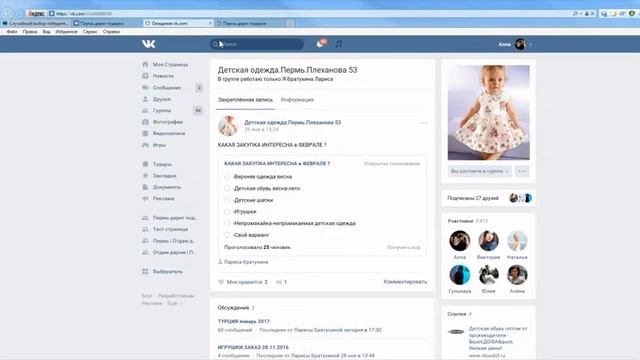Open browser Вид menu
This screenshot has height=360, width=640.
(47, 31)
